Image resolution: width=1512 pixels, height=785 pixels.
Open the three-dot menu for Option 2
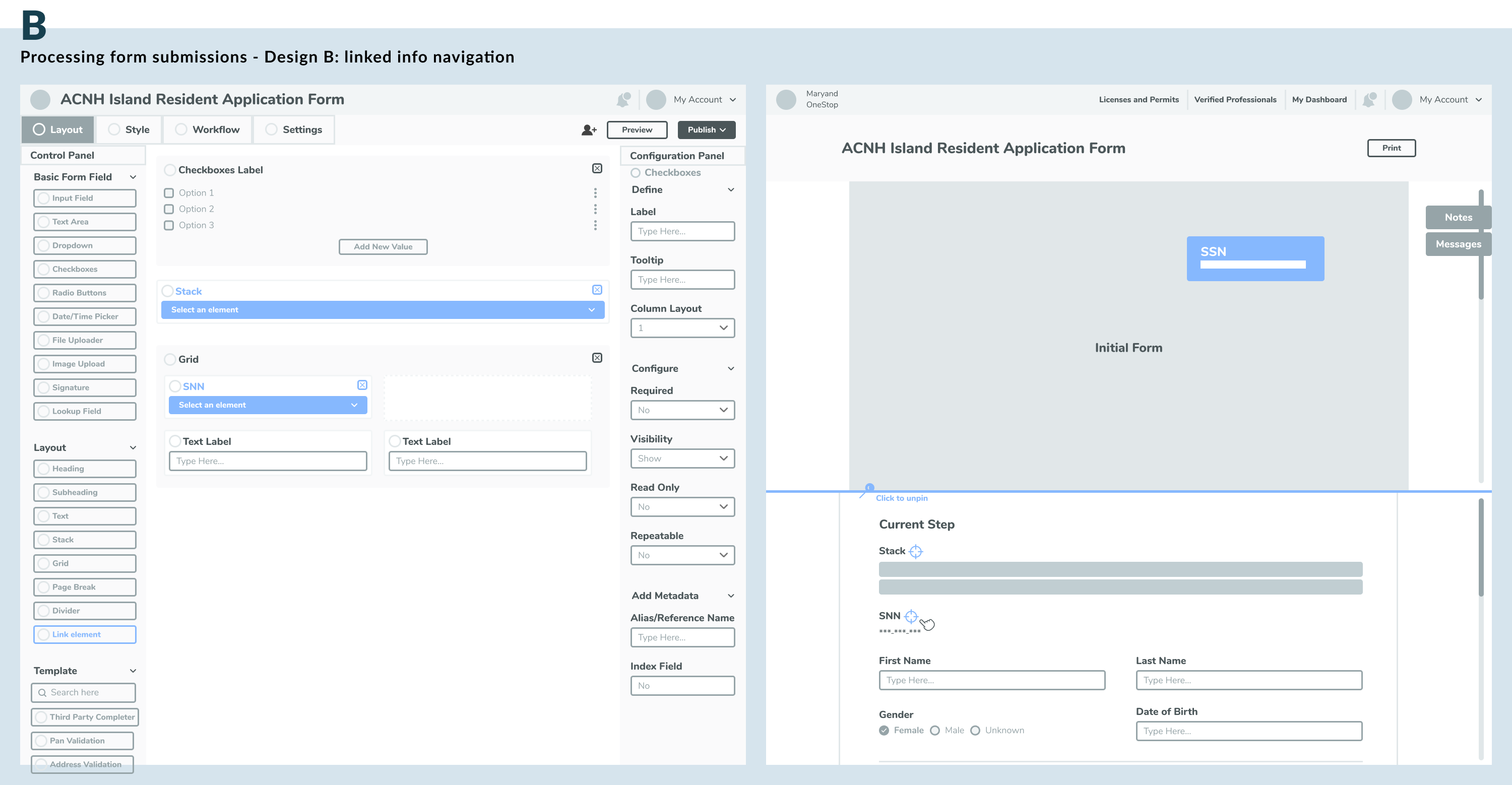[595, 209]
